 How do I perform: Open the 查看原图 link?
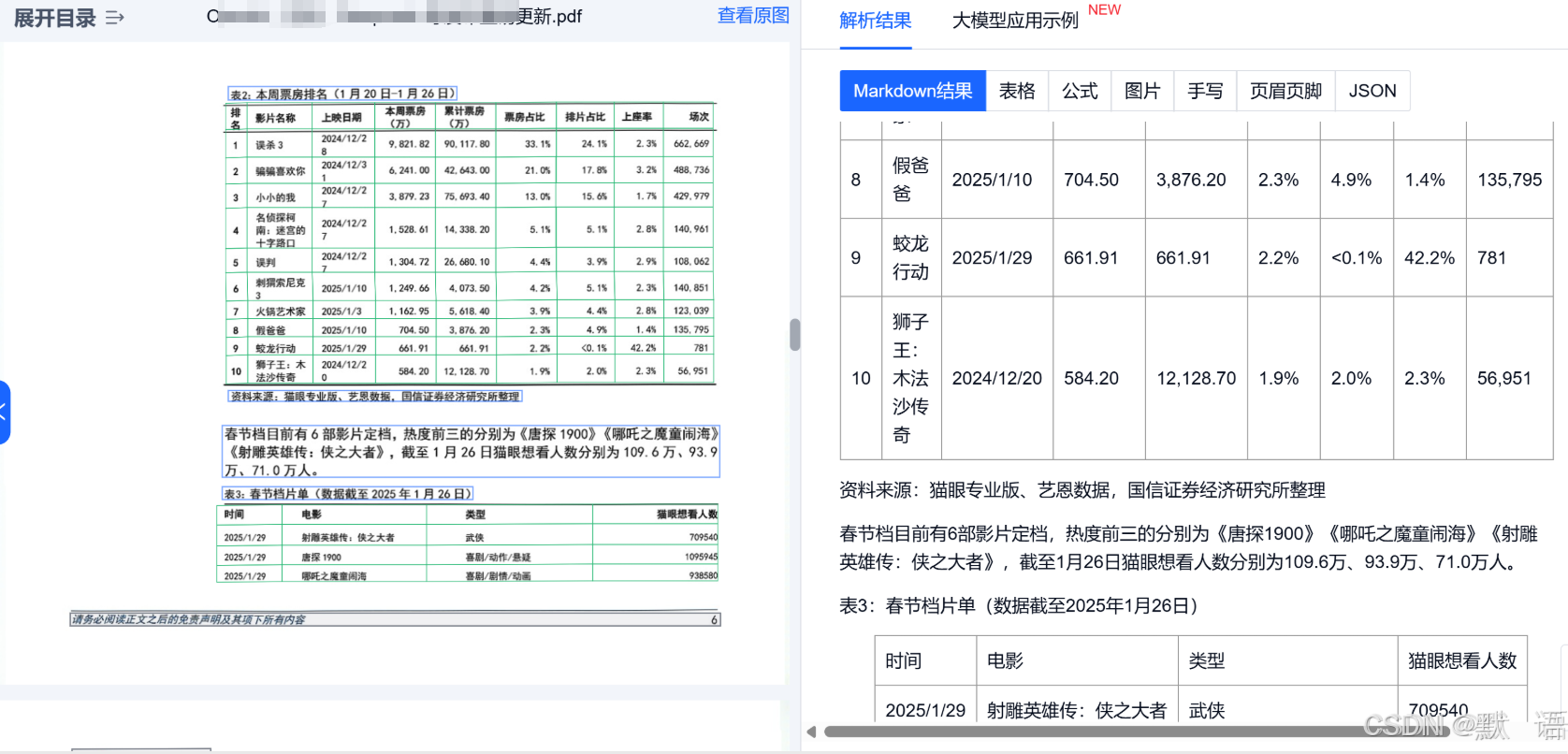tap(753, 16)
